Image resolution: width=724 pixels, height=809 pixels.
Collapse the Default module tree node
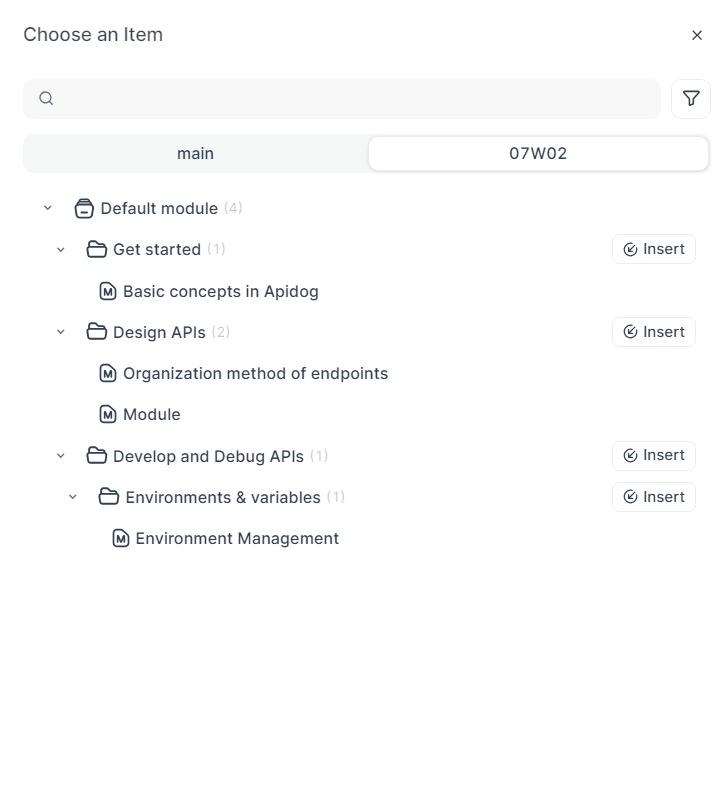[48, 209]
